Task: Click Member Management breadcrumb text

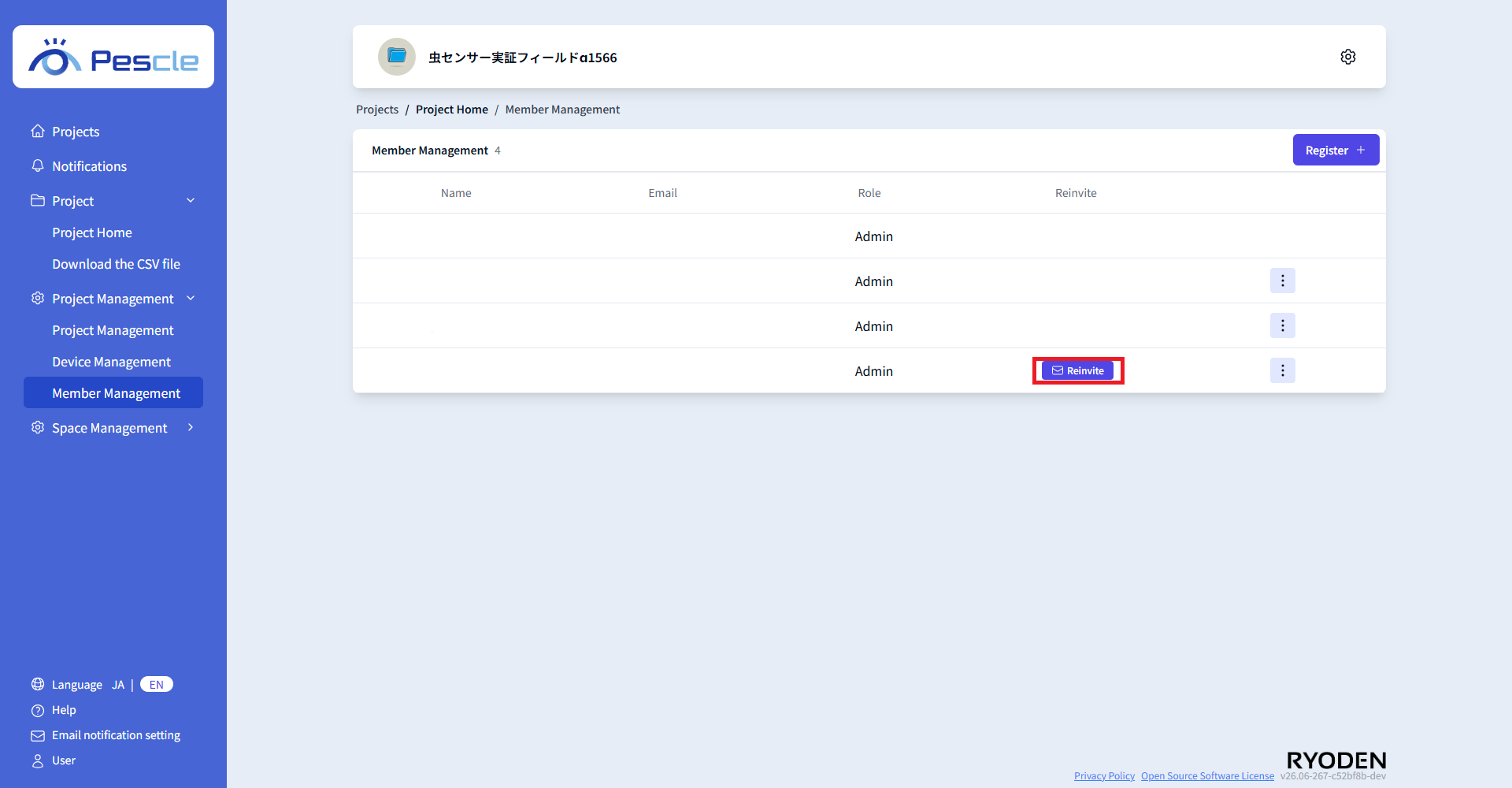Action: [x=562, y=110]
